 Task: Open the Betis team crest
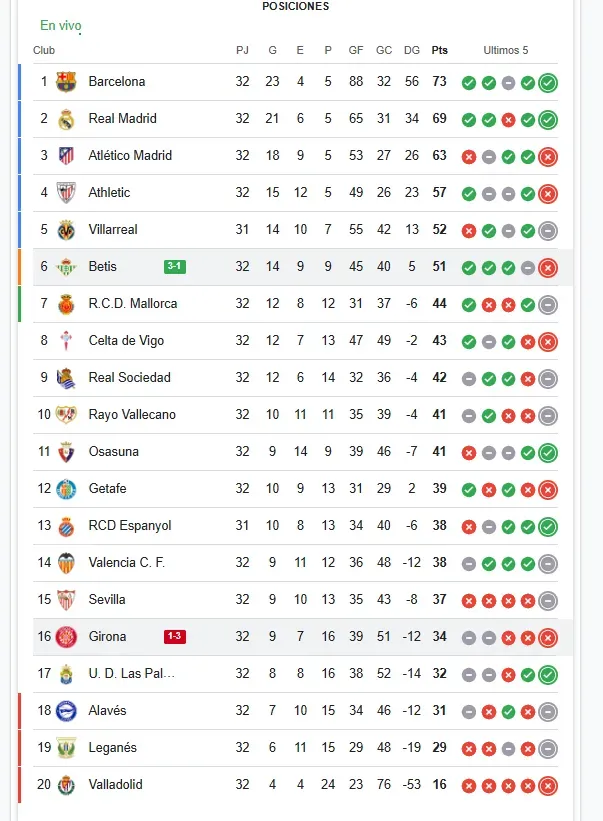tap(66, 267)
